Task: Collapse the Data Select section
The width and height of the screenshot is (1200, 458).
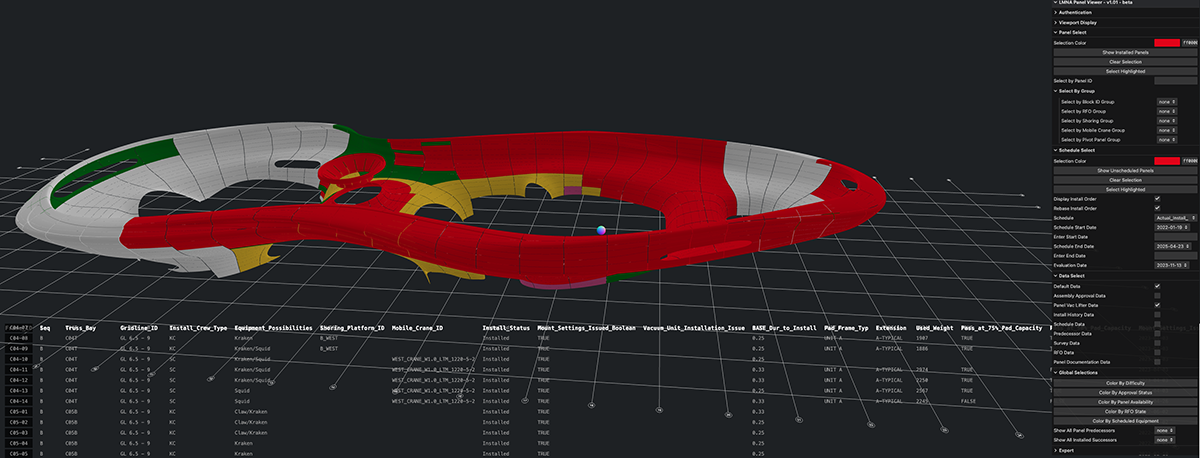Action: [x=1125, y=275]
